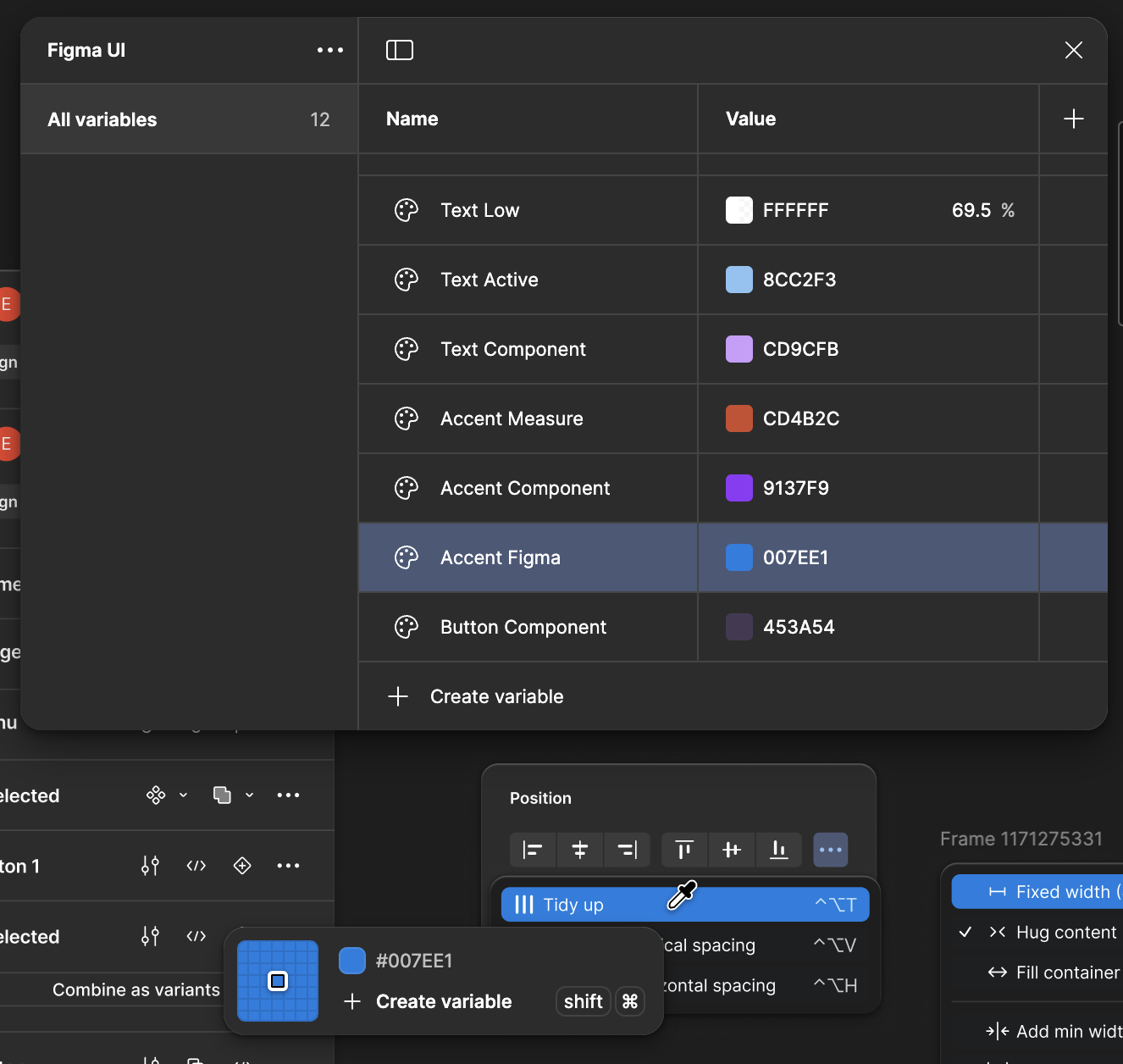Toggle the sidebar panel icon
1123x1064 pixels.
coord(400,50)
